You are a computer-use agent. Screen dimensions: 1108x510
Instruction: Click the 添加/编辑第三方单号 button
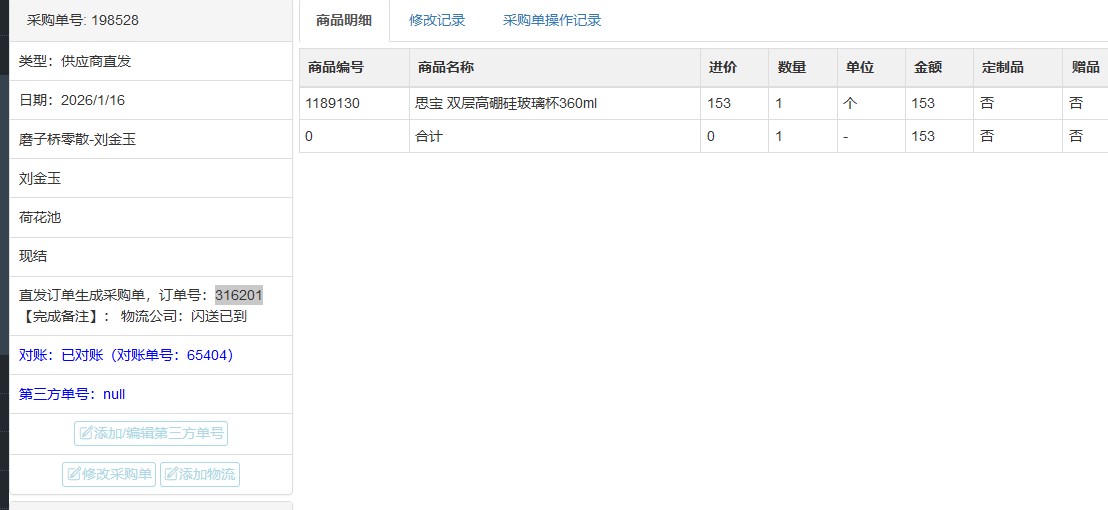coord(151,433)
